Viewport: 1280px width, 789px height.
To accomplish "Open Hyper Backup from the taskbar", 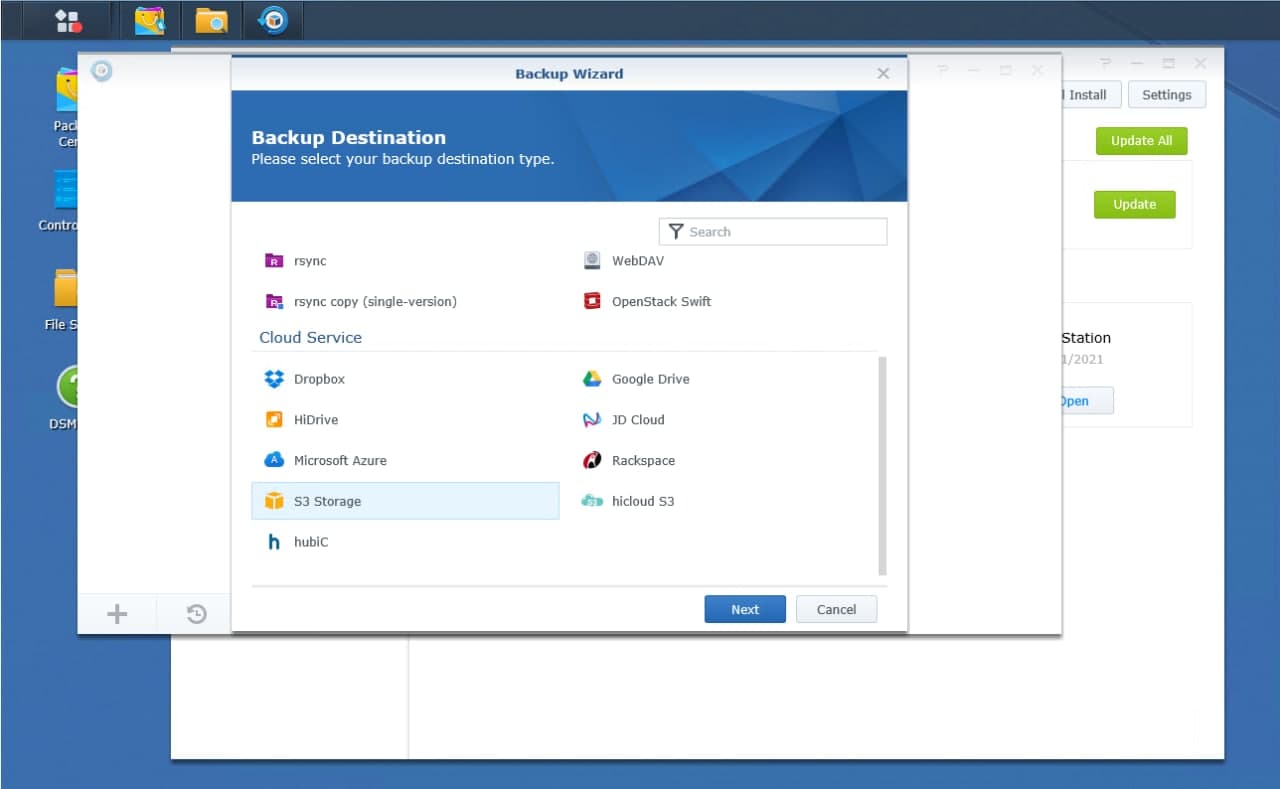I will (272, 20).
